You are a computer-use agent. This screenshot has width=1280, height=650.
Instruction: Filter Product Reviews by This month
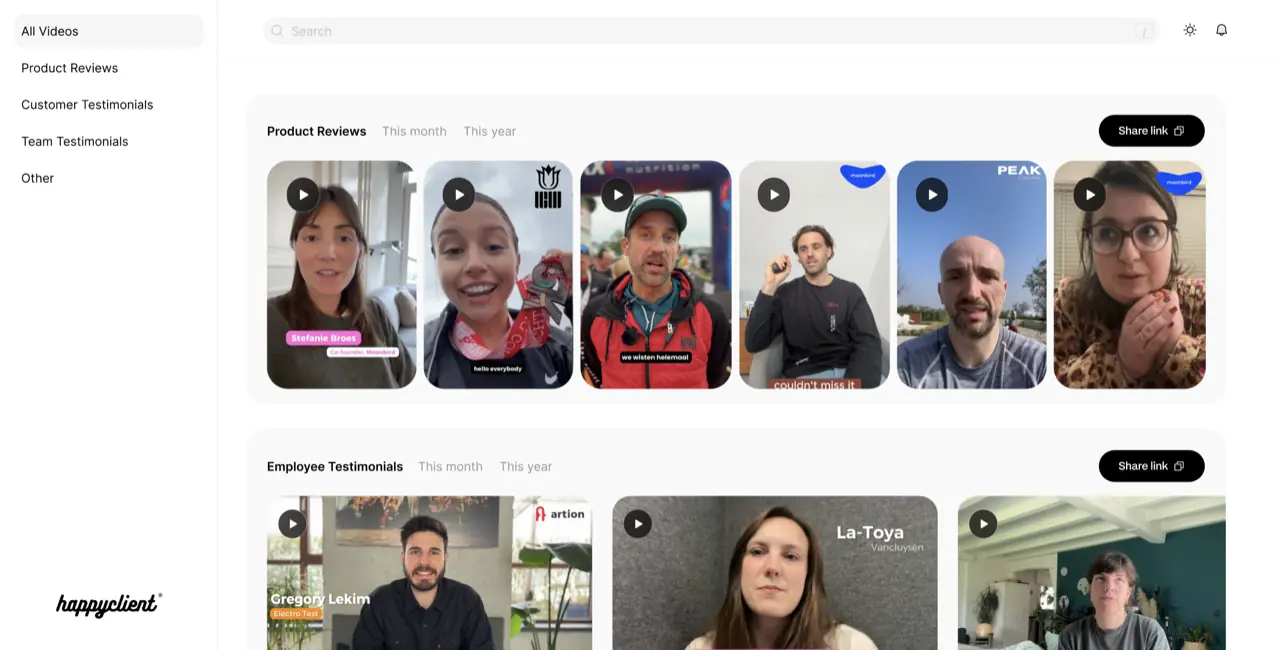(414, 131)
